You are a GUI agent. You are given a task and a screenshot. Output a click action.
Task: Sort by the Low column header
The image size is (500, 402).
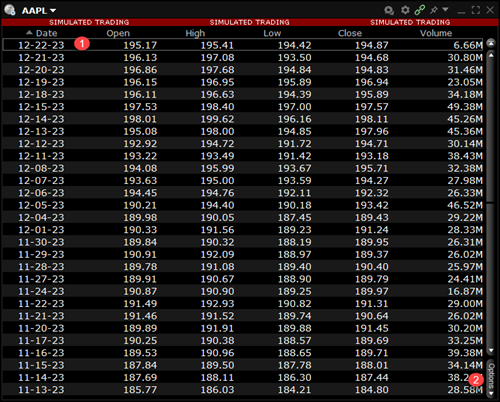click(272, 33)
